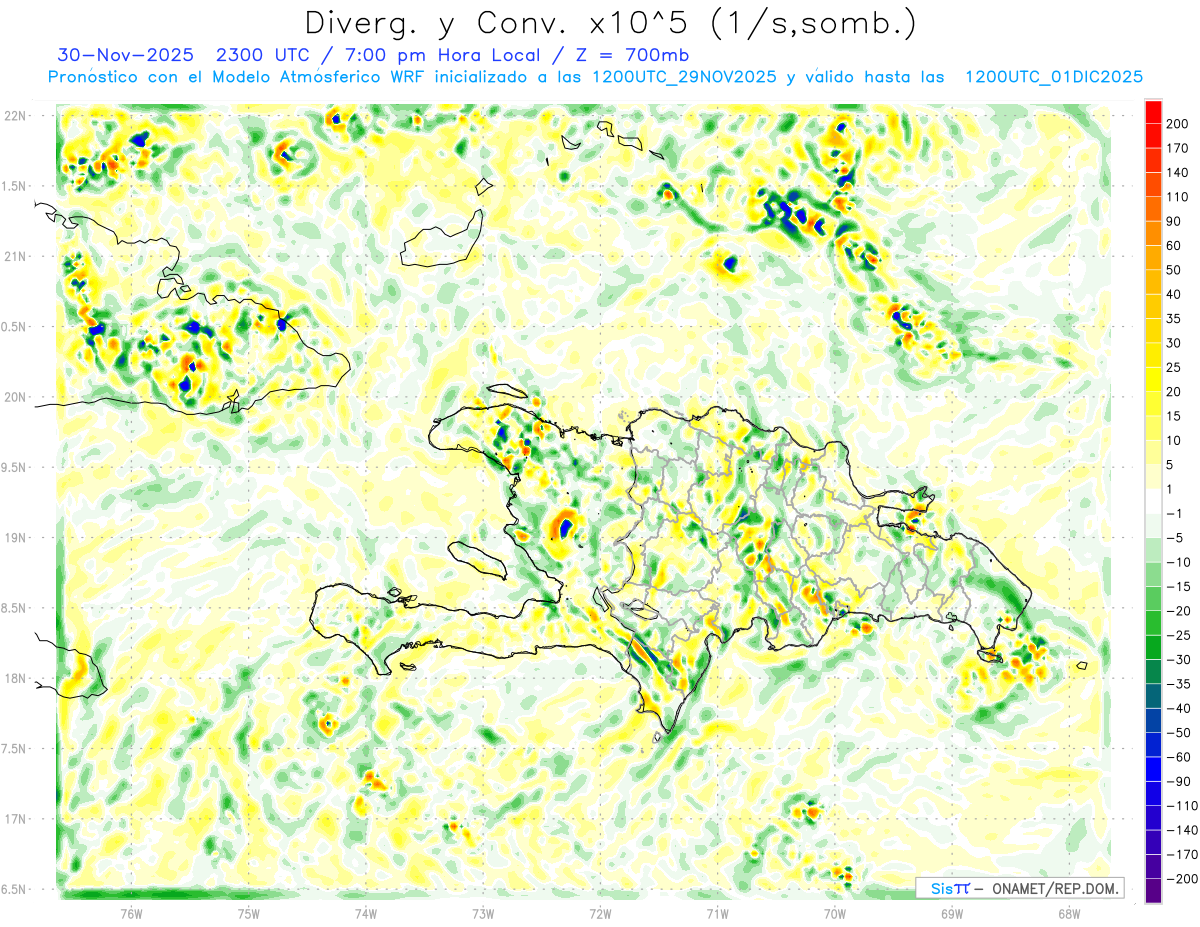Click the '-35' color scale value
Image resolution: width=1200 pixels, height=927 pixels.
[x=1180, y=684]
